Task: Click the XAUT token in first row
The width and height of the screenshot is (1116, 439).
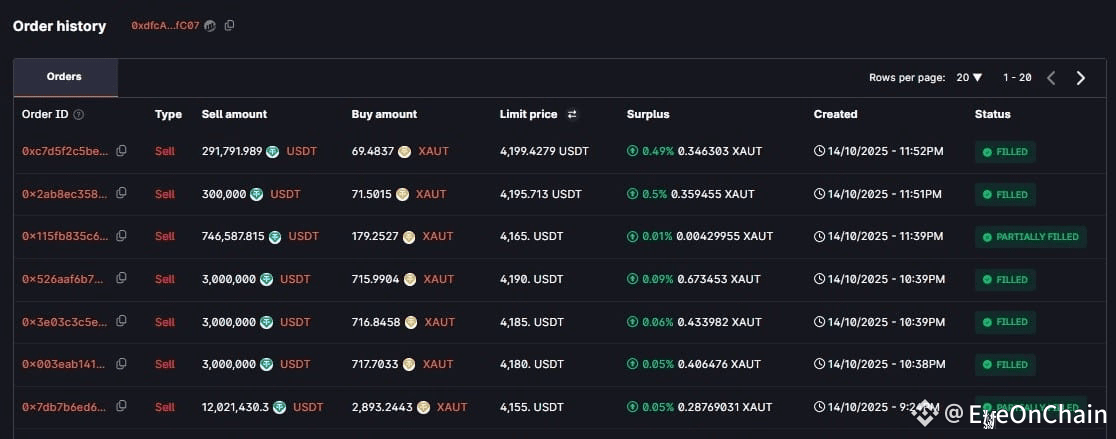Action: point(433,151)
